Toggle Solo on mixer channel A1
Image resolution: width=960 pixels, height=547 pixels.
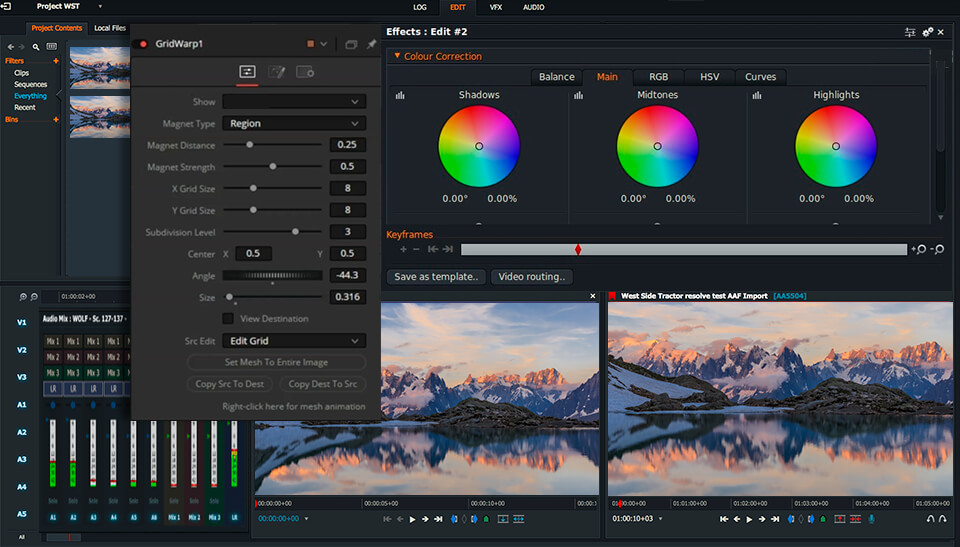click(x=53, y=501)
